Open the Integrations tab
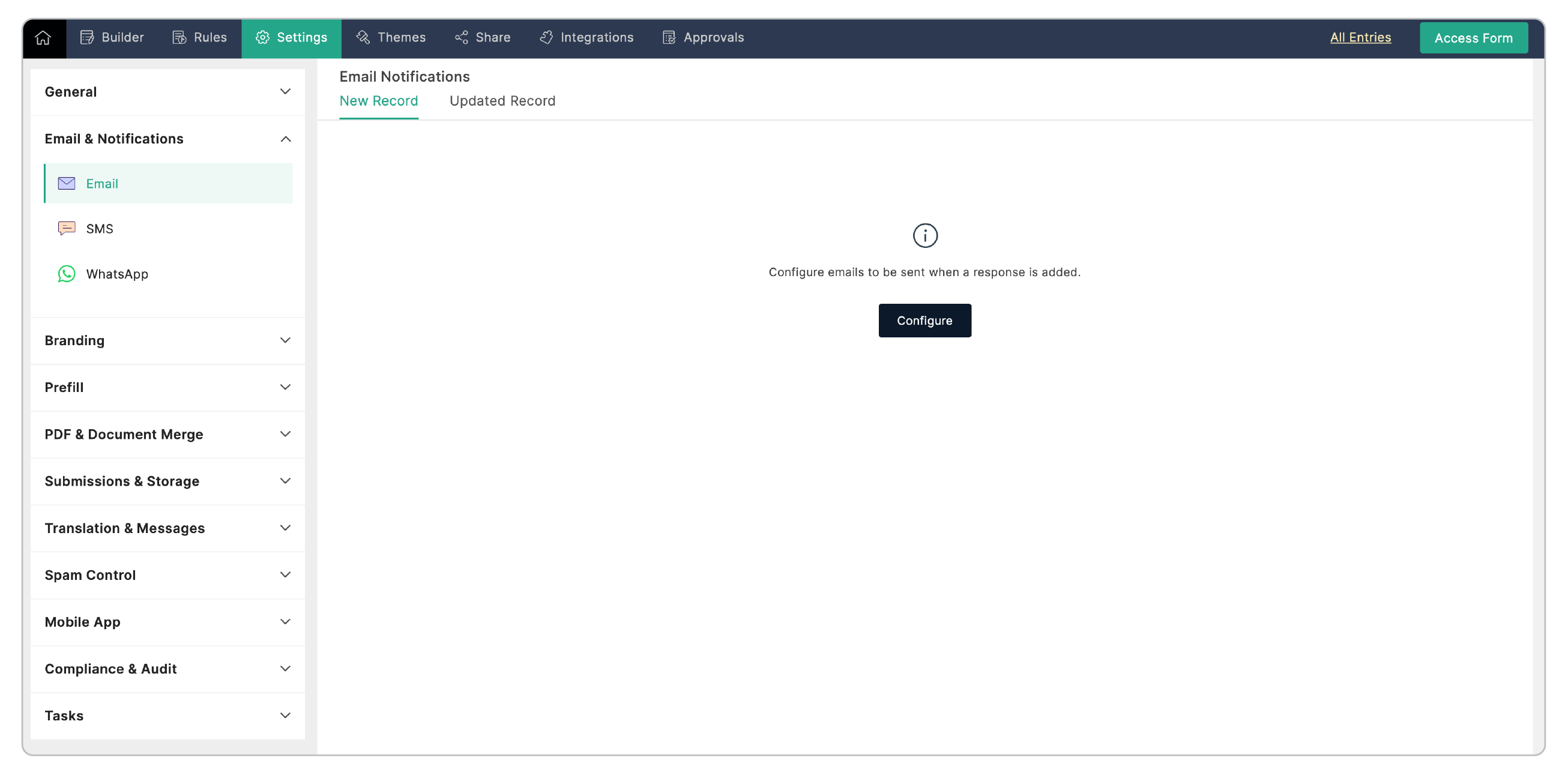This screenshot has height=775, width=1568. pos(586,38)
